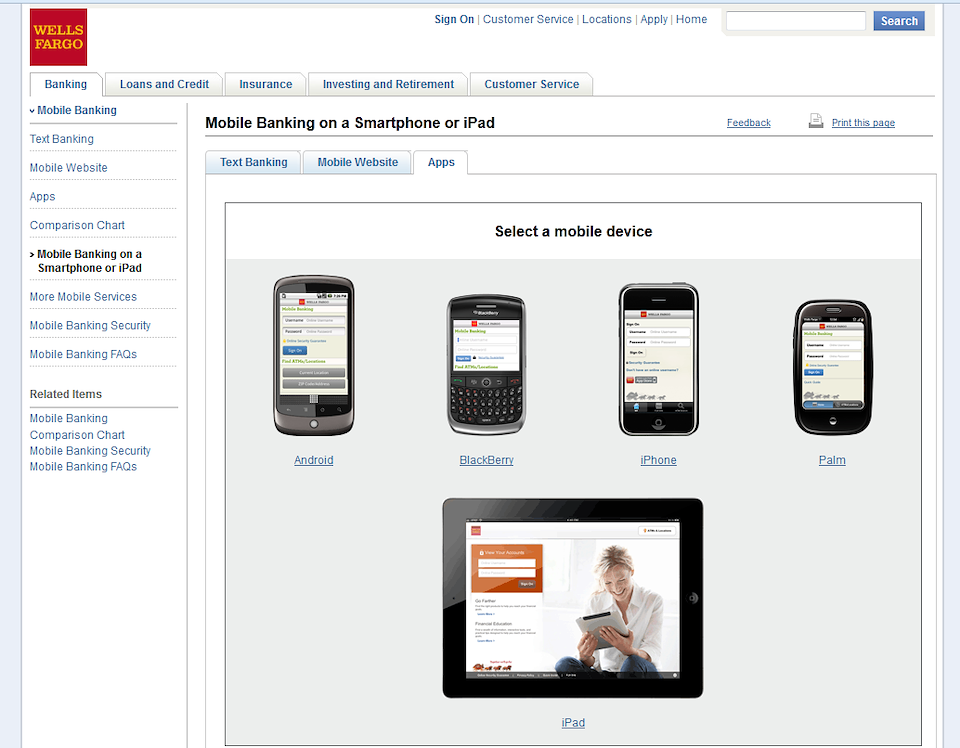The height and width of the screenshot is (748, 960).
Task: Open Comparison Chart under Related Items
Action: [x=77, y=435]
